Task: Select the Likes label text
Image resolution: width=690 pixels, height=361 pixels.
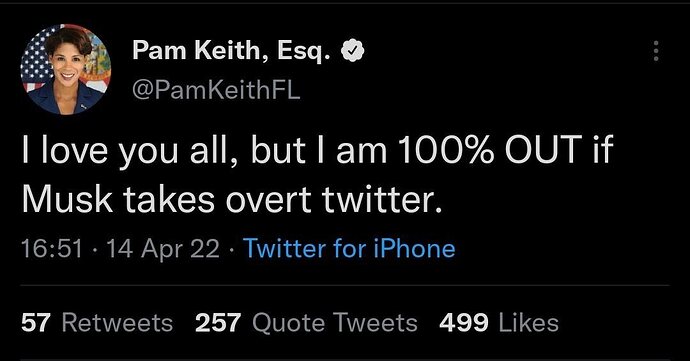Action: 529,323
